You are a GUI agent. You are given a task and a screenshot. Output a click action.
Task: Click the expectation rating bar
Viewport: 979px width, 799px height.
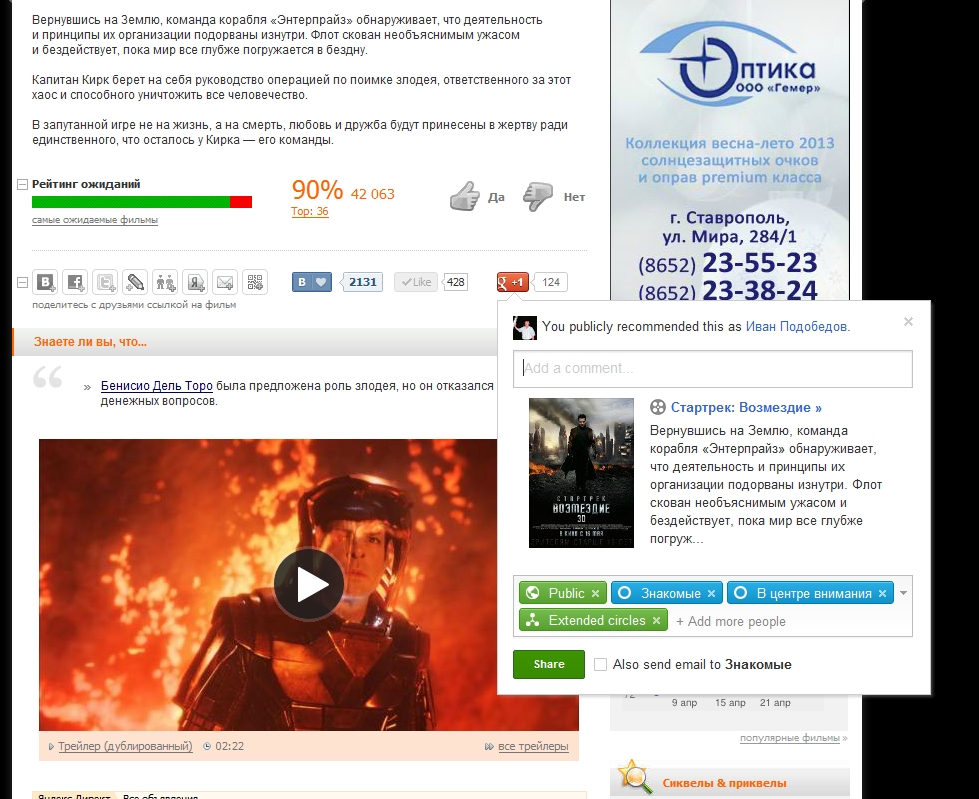click(142, 202)
